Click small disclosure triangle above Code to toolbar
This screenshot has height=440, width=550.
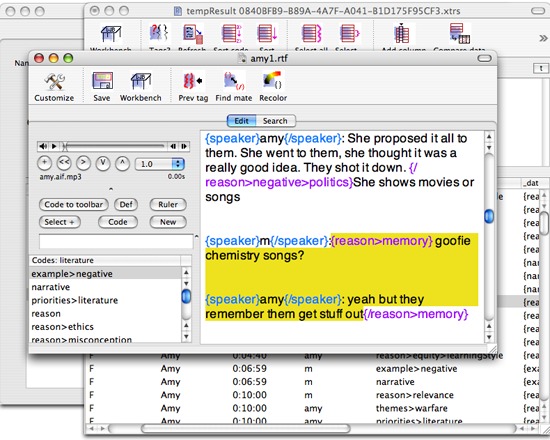pyautogui.click(x=111, y=189)
